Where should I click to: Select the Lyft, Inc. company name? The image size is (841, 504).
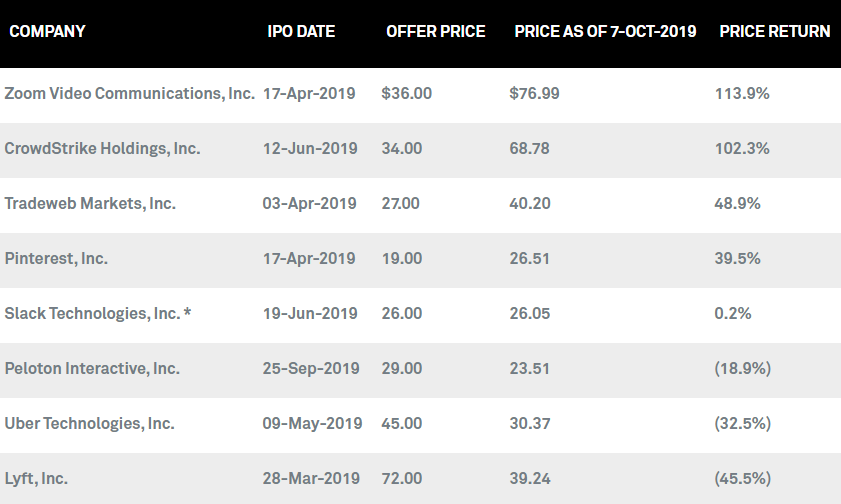(x=36, y=479)
